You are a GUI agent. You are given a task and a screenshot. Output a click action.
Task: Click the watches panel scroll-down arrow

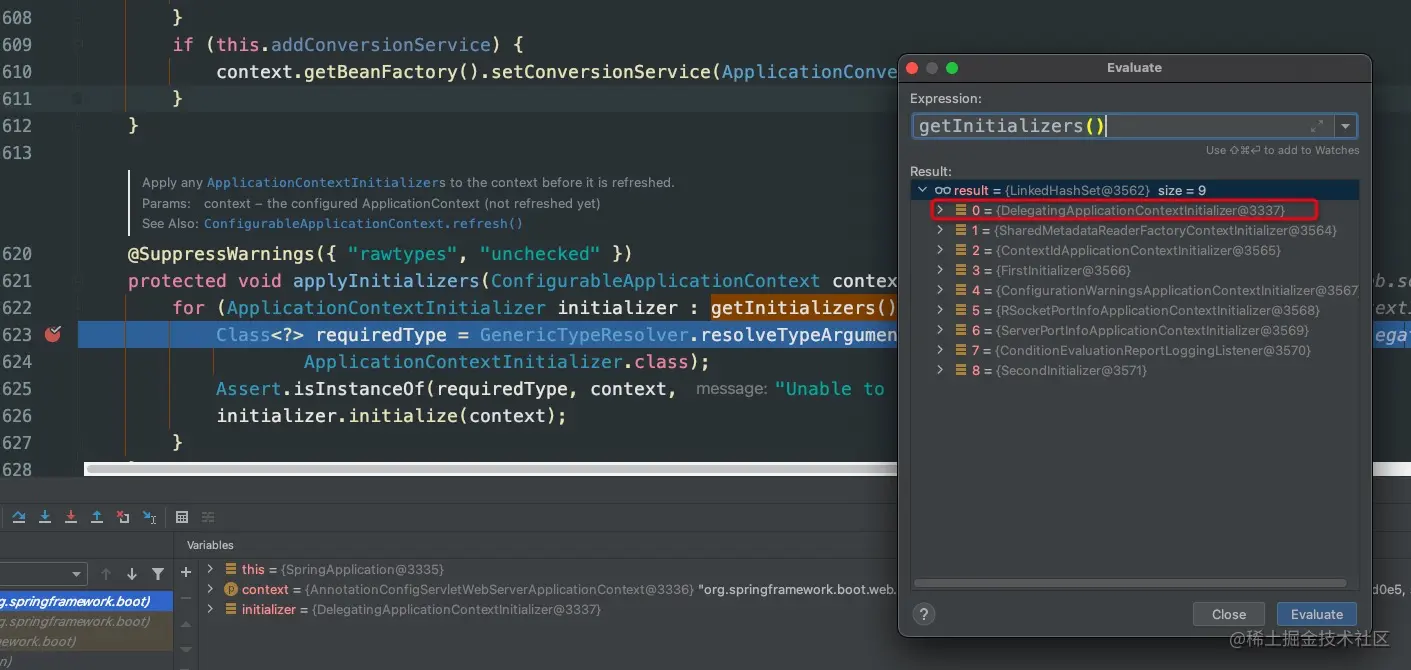(186, 649)
